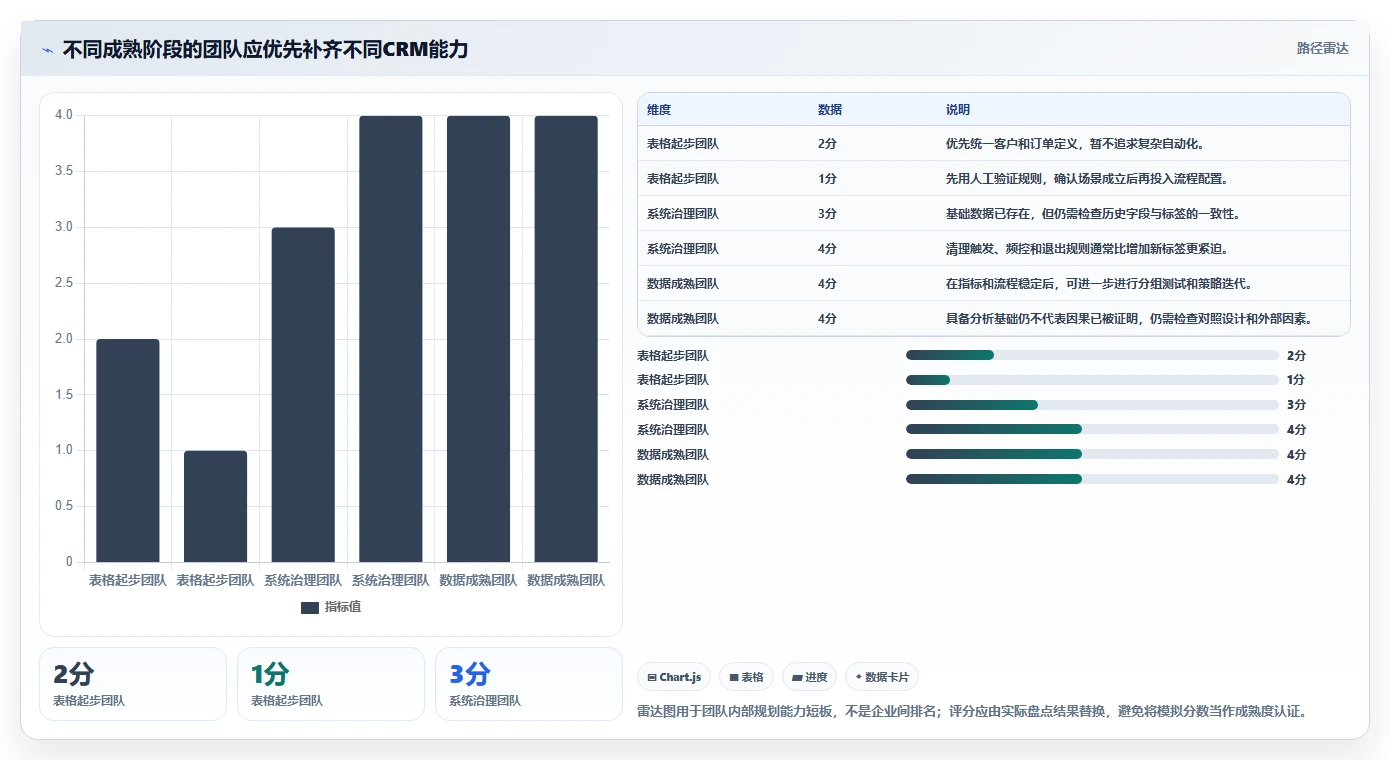Toggle the 指标值 legend label

pos(343,607)
